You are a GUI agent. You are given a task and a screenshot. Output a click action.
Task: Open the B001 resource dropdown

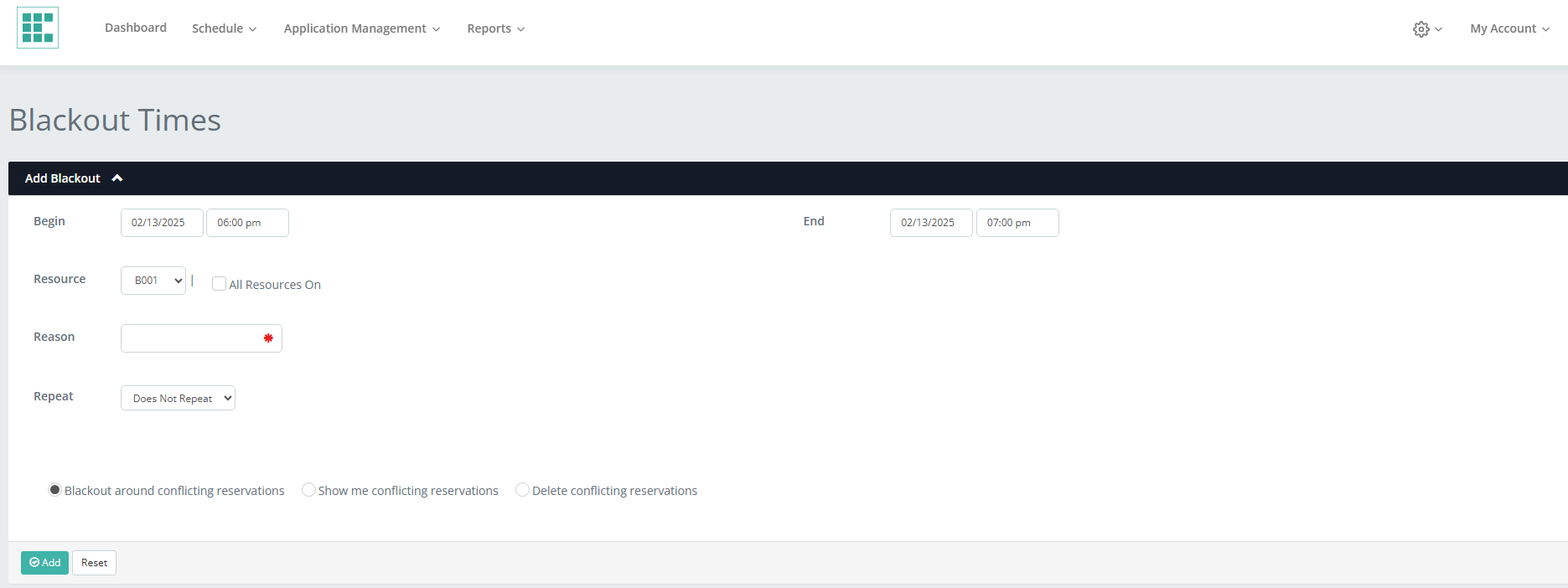tap(153, 281)
